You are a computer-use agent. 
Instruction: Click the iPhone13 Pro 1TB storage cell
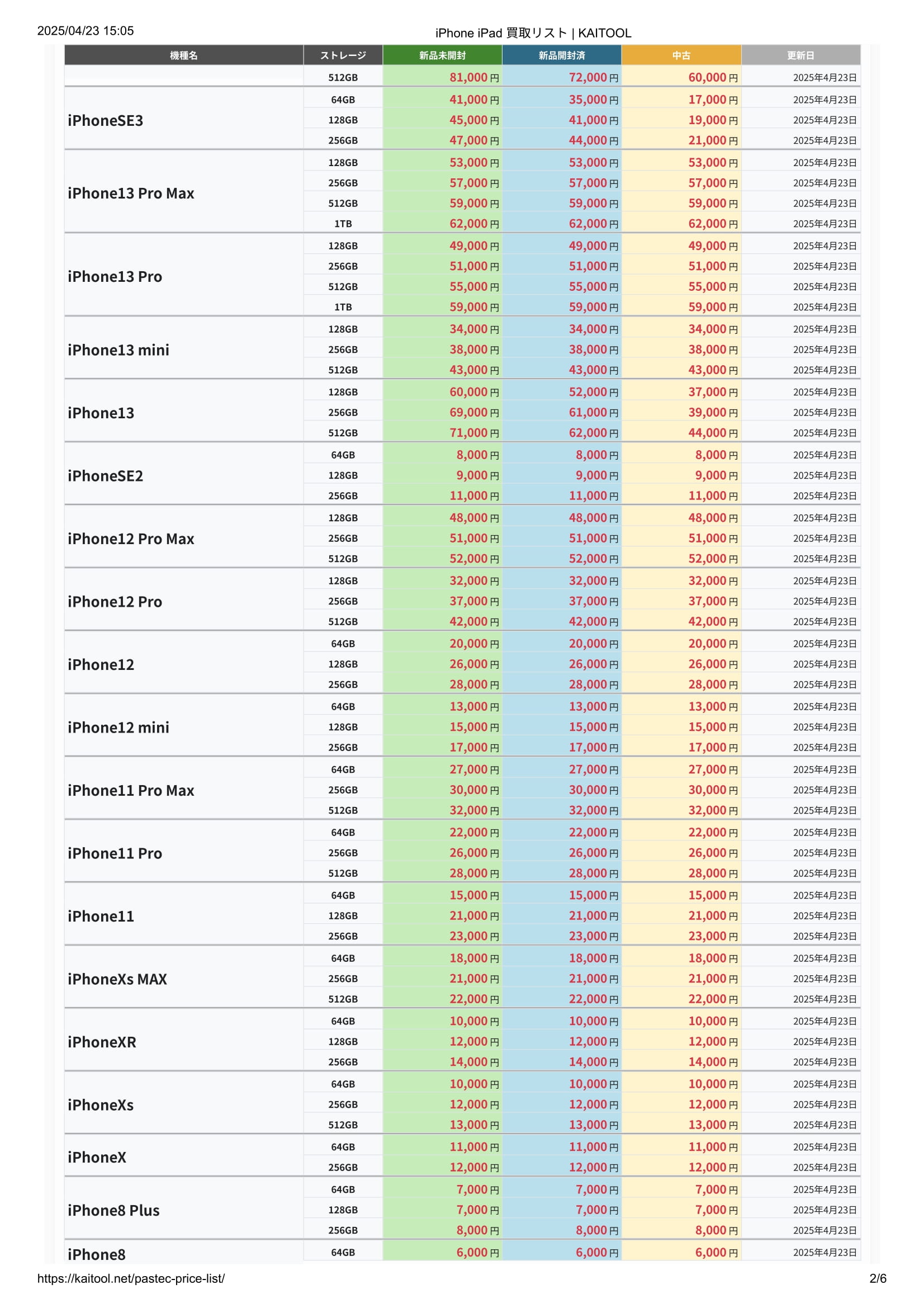tap(343, 307)
